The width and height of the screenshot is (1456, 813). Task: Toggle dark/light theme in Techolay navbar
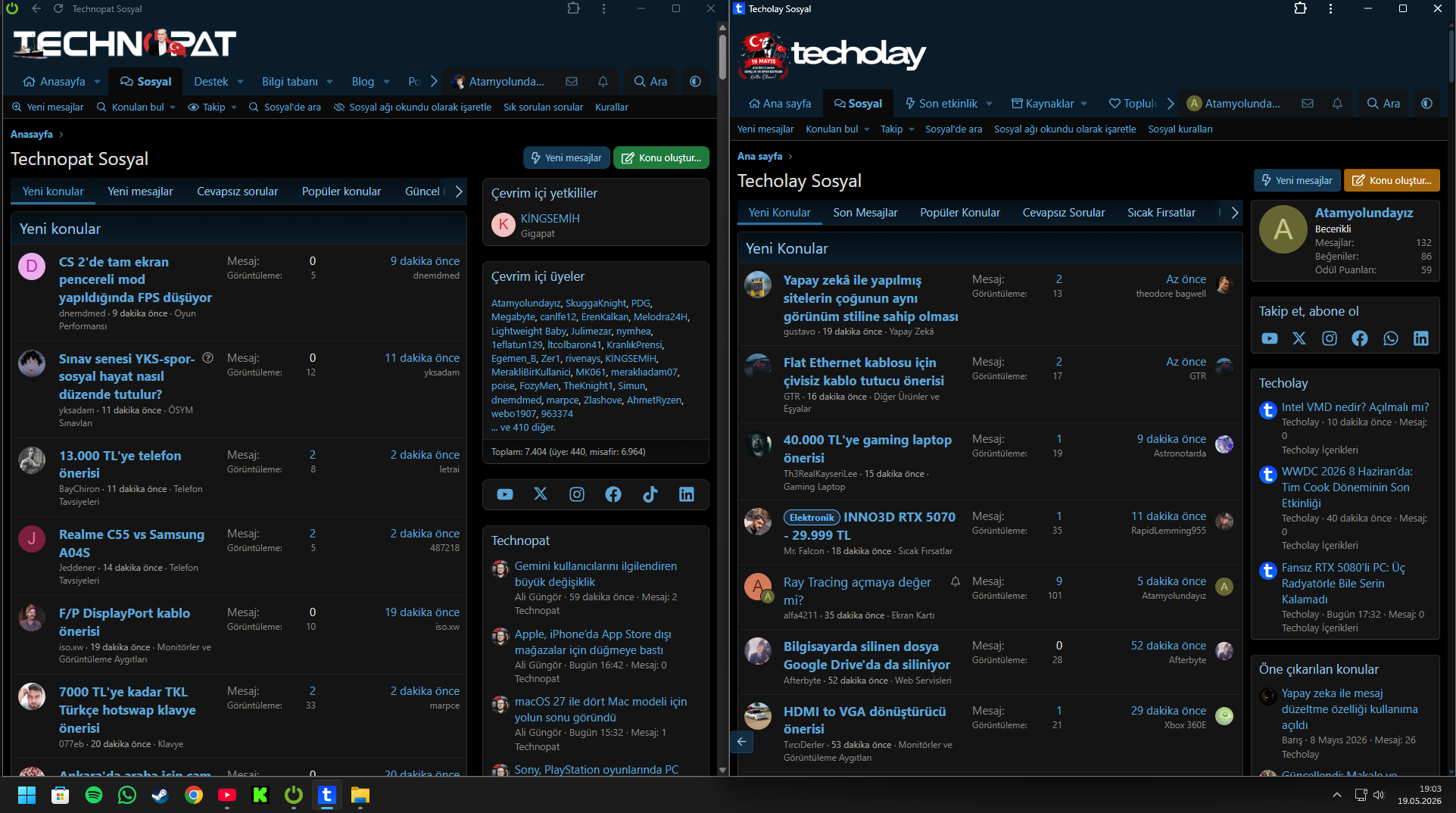tap(1426, 104)
